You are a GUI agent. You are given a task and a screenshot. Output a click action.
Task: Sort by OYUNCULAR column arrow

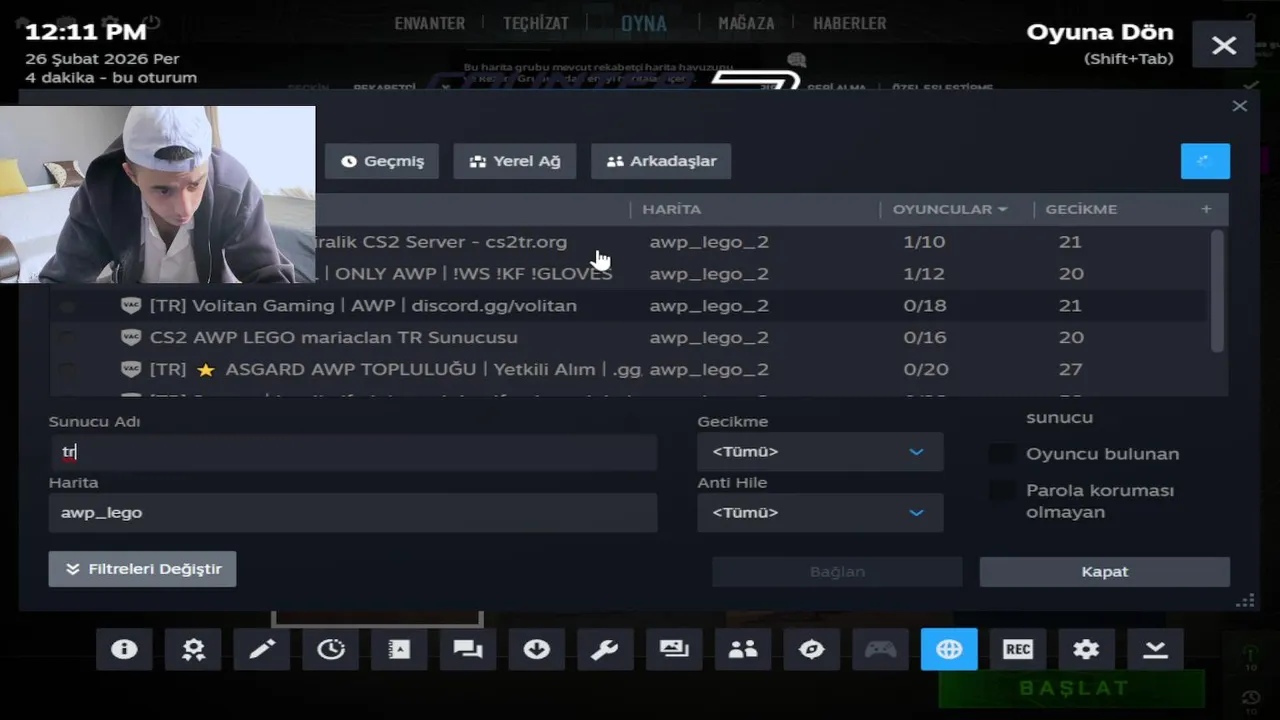(1002, 209)
